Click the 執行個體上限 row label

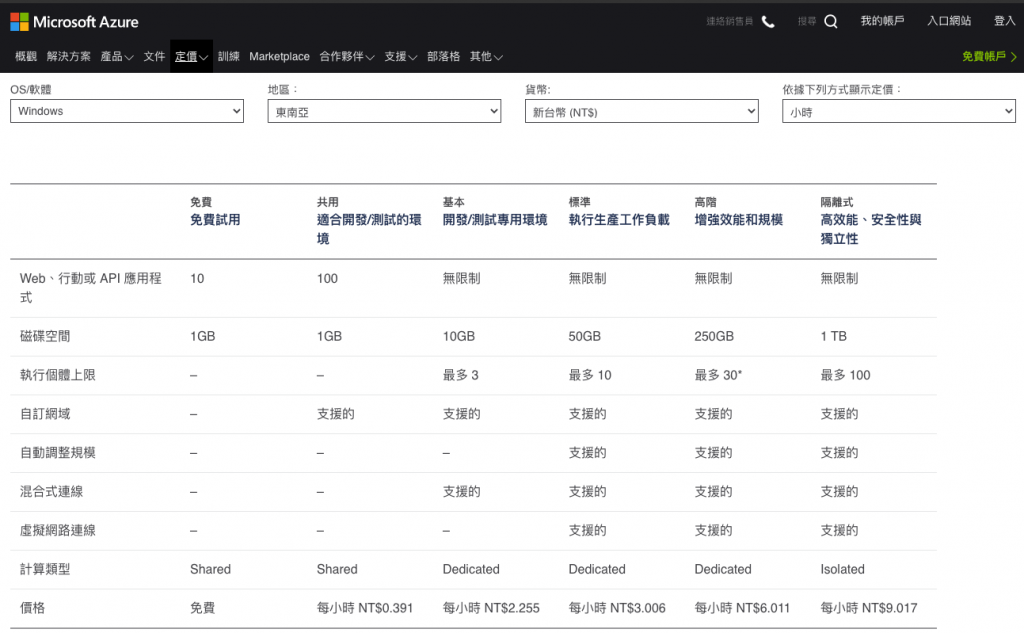57,375
